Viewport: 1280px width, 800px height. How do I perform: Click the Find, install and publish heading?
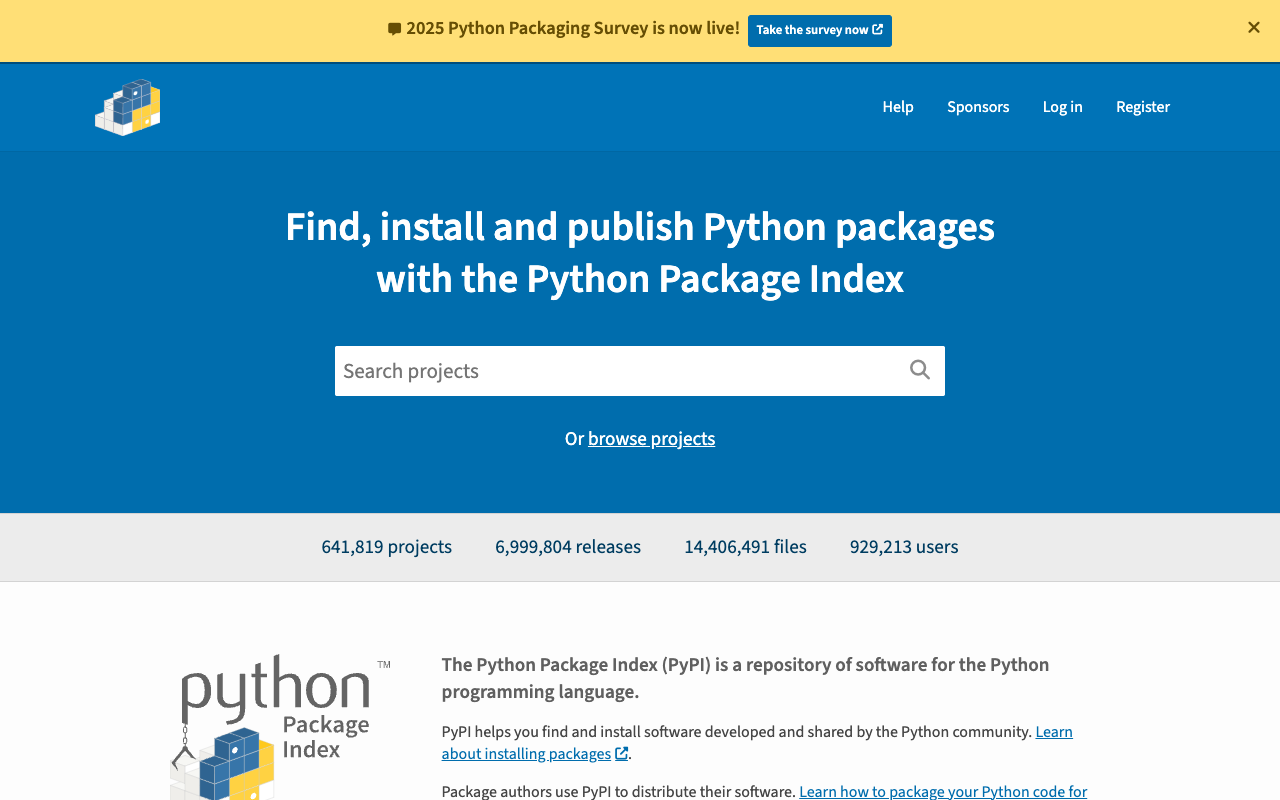click(640, 253)
